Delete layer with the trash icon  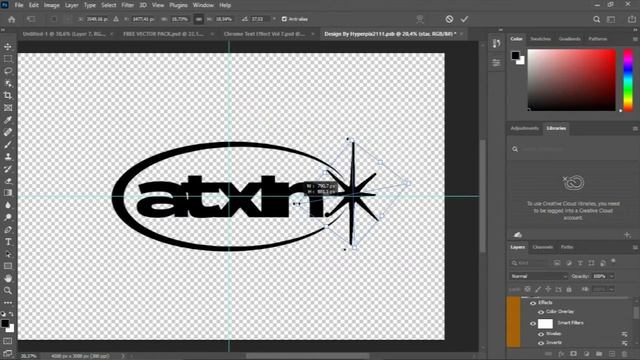click(x=624, y=354)
